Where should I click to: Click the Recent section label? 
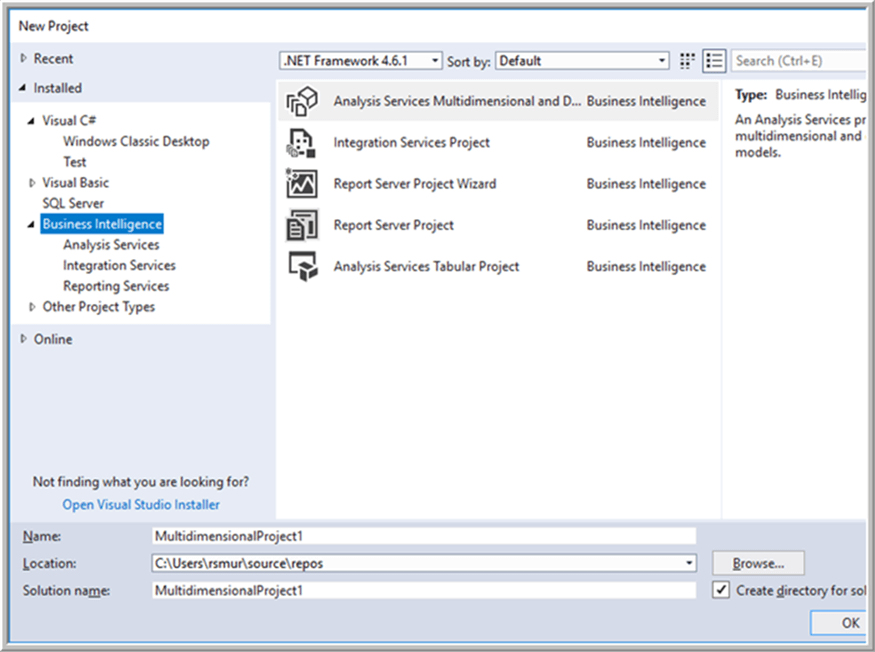pyautogui.click(x=53, y=58)
